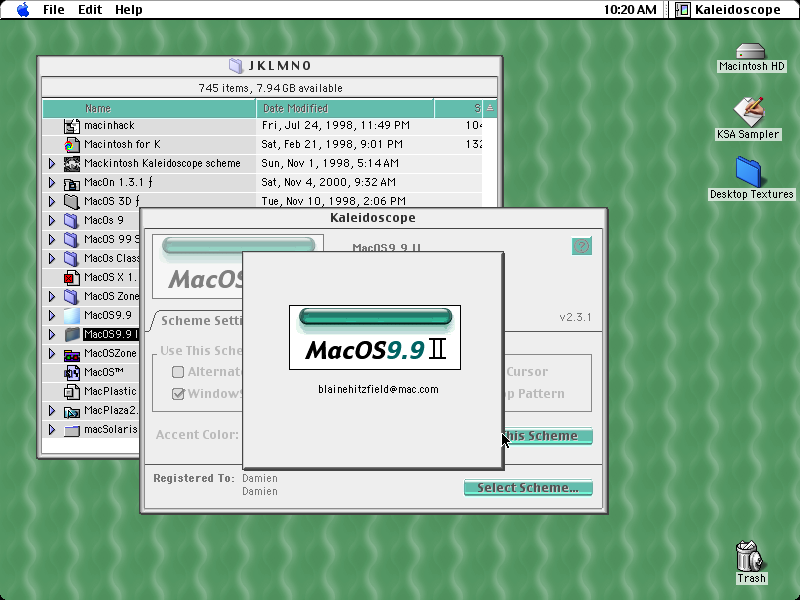800x600 pixels.
Task: Expand the MacPlaza2 folder triangle
Action: coord(52,411)
